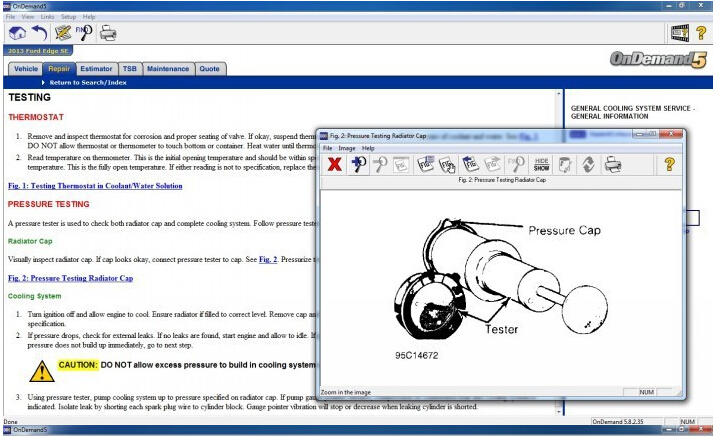Screen dimensions: 715x436
Task: Click the THERMOSTAT red heading
Action: (36, 117)
